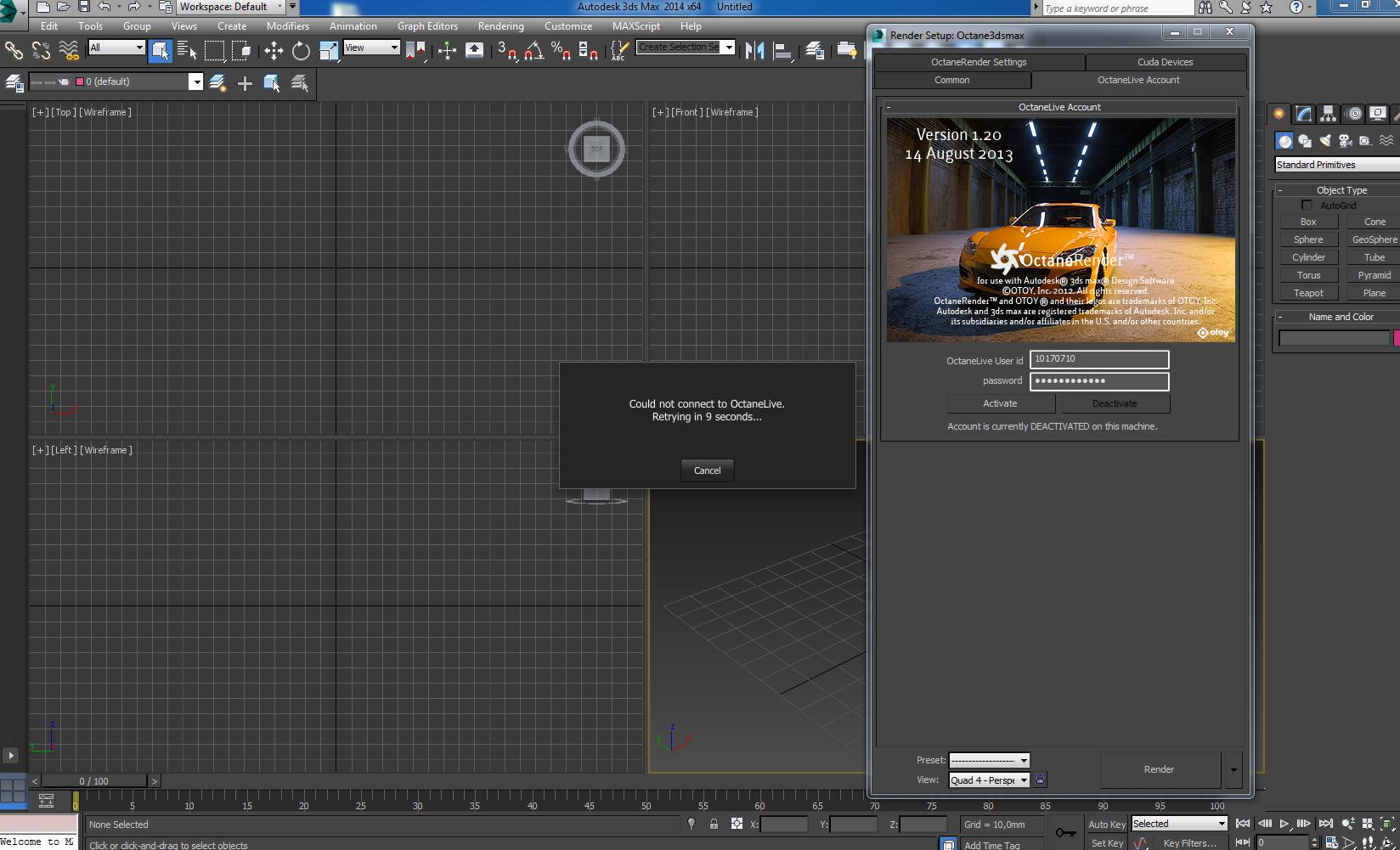Toggle Angle Snap

[534, 51]
